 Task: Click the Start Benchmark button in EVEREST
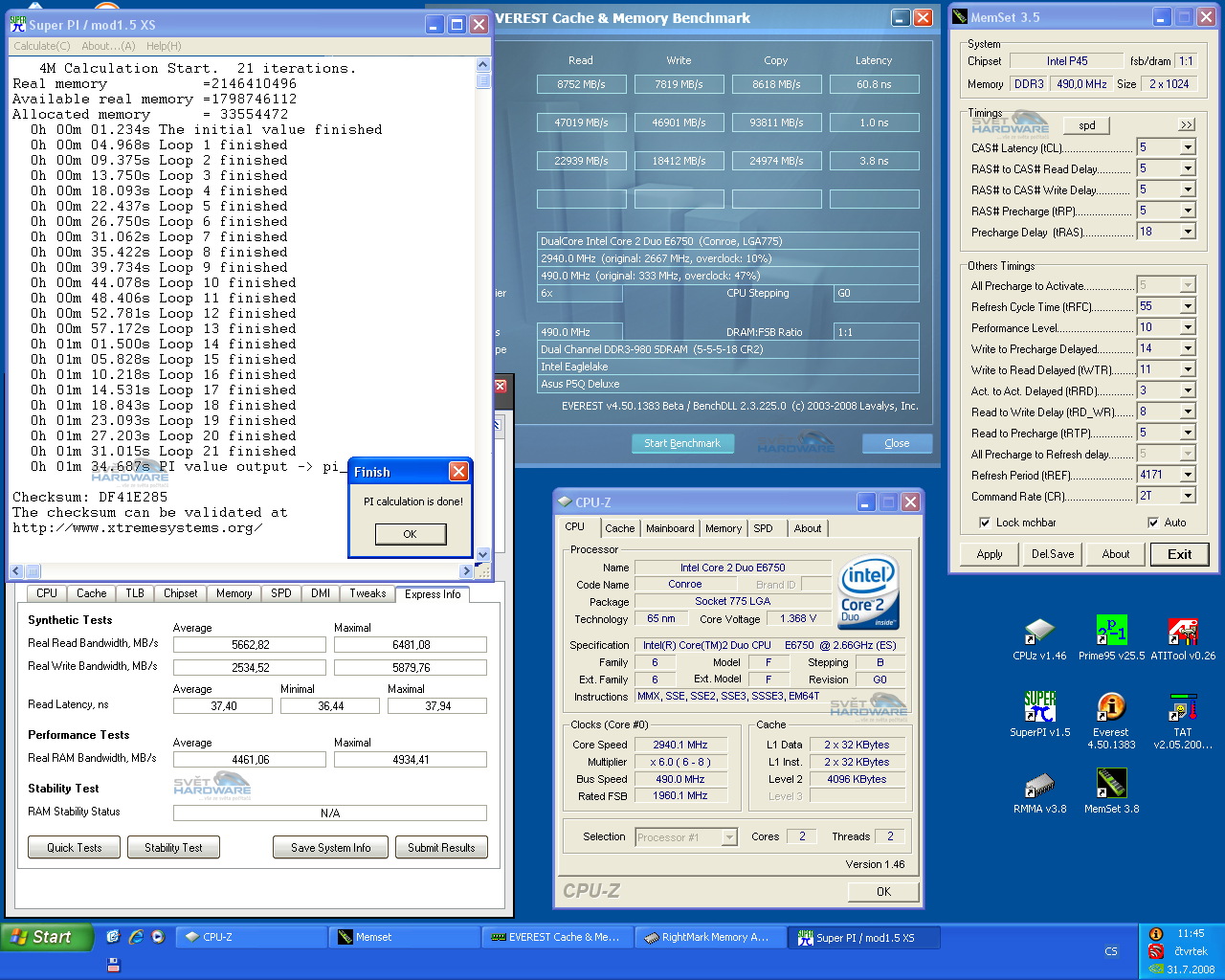pos(682,443)
